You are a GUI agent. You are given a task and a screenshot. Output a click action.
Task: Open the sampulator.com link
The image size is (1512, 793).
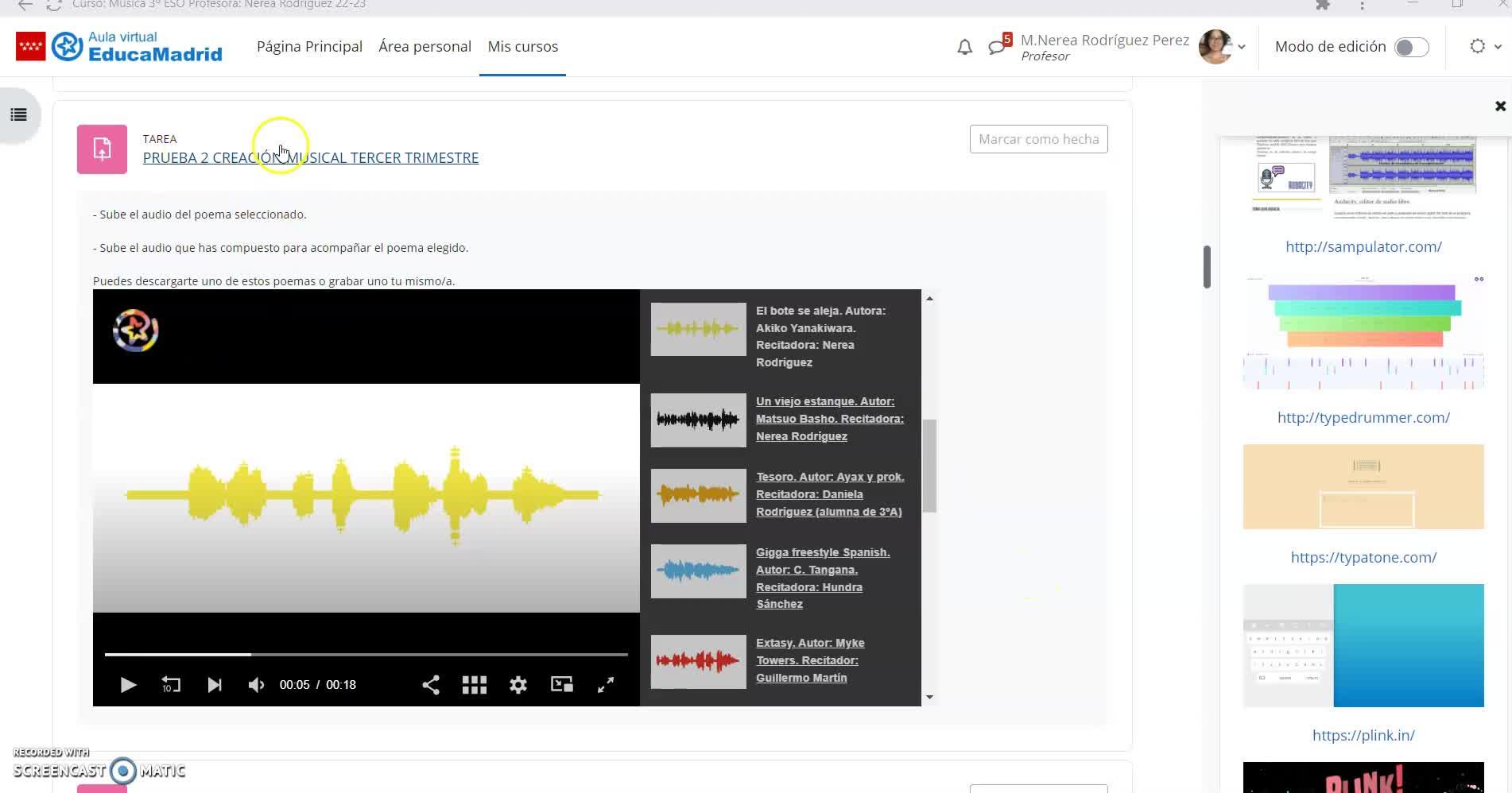[1363, 247]
